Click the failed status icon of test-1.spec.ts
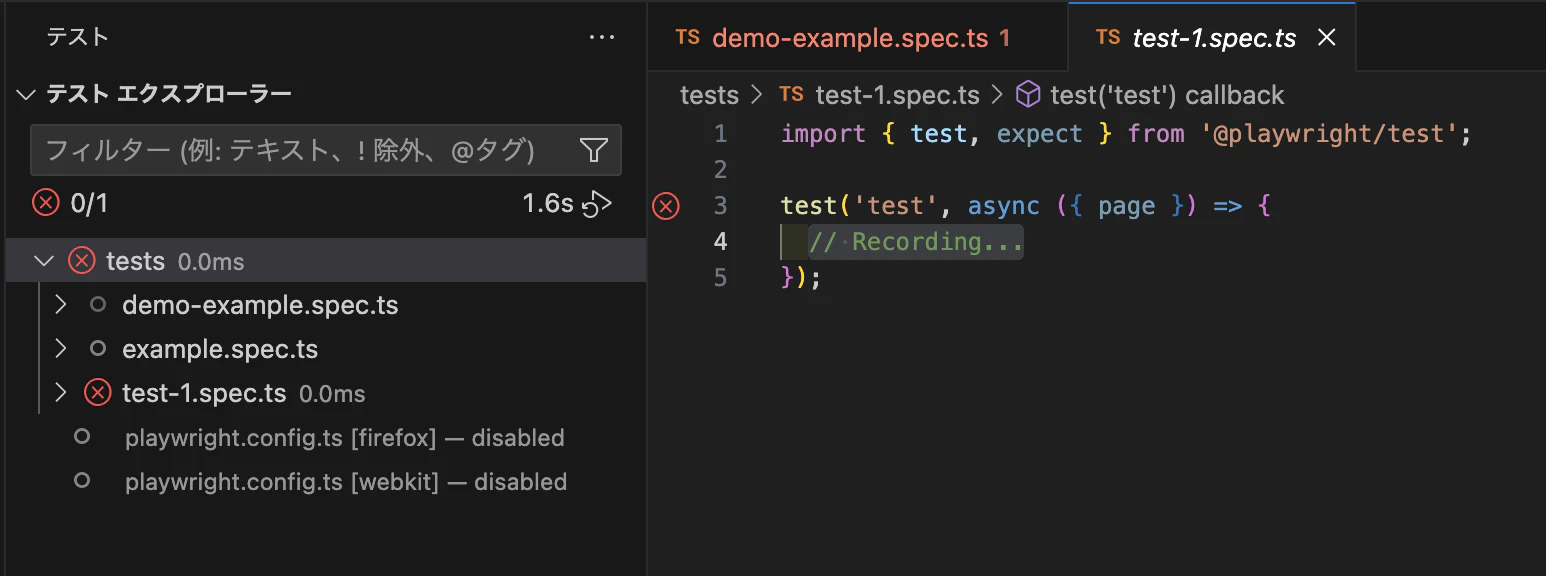 pos(97,393)
